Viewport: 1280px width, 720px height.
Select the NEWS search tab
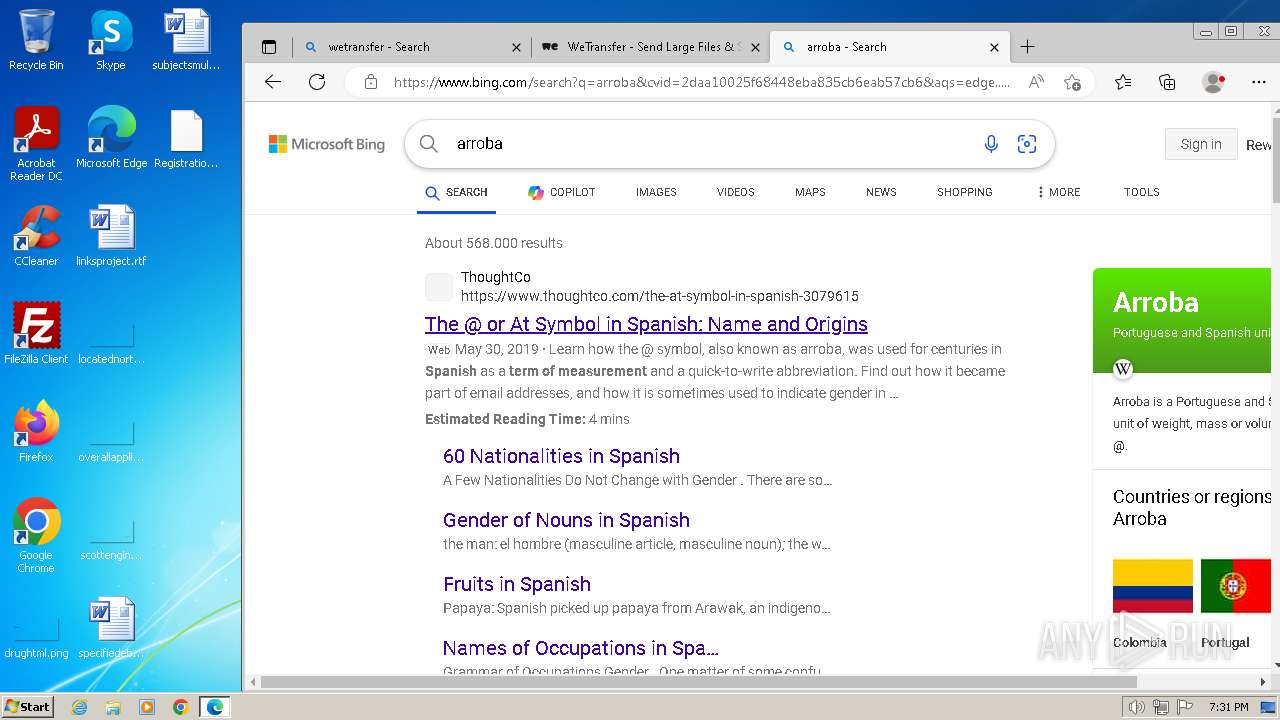[x=881, y=192]
